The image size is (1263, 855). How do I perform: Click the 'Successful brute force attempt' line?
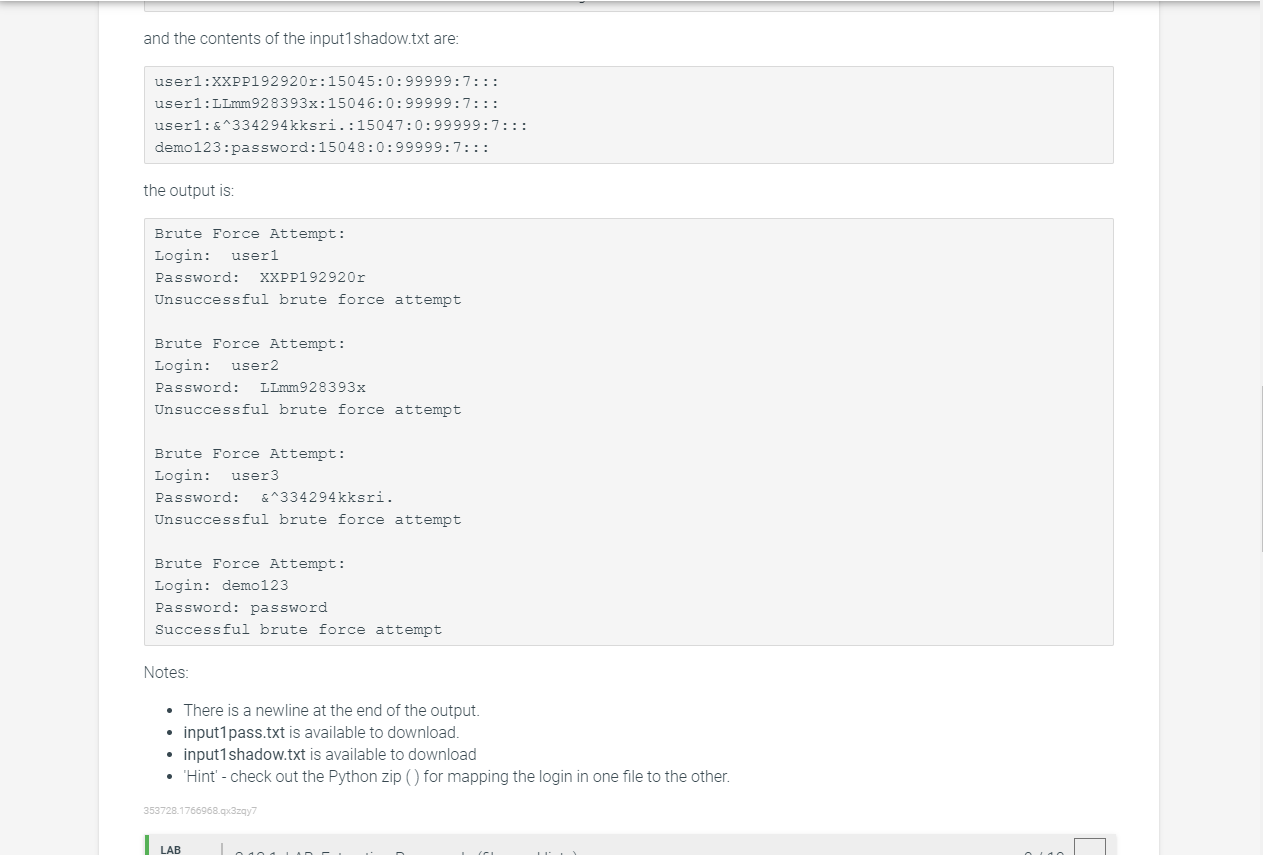click(298, 629)
